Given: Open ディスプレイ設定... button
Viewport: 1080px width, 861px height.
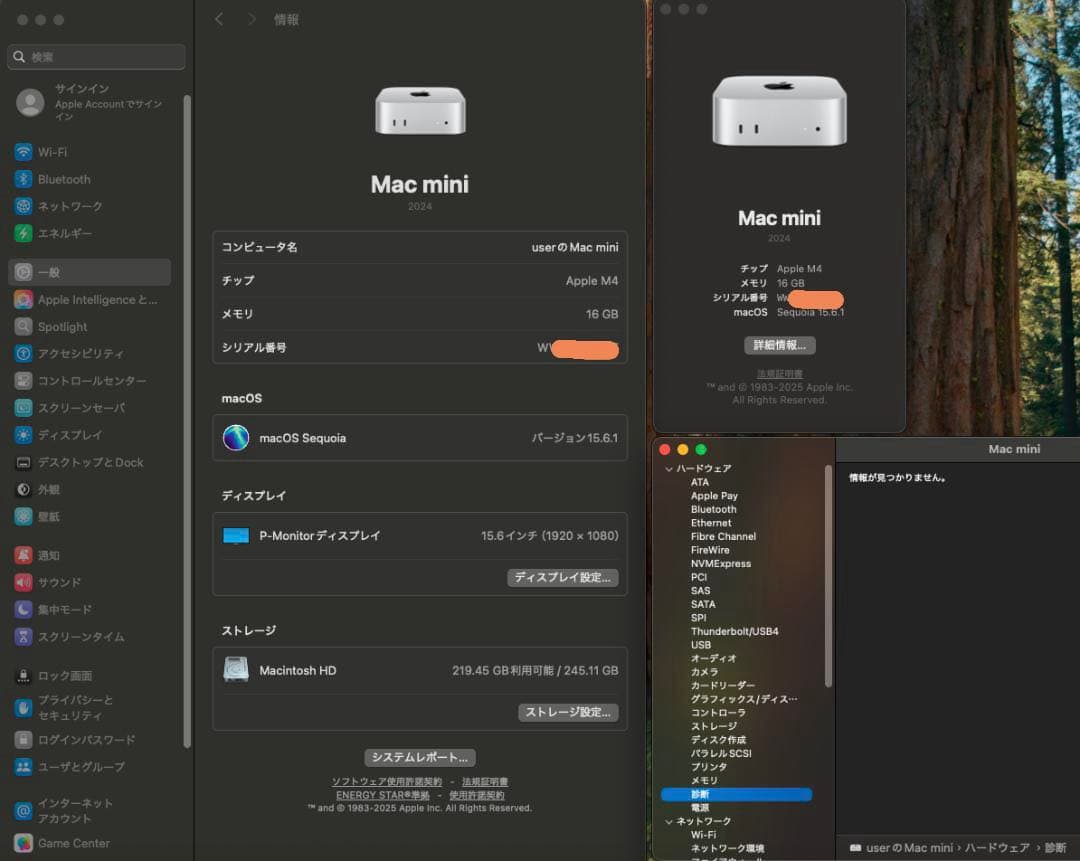Looking at the screenshot, I should click(563, 577).
